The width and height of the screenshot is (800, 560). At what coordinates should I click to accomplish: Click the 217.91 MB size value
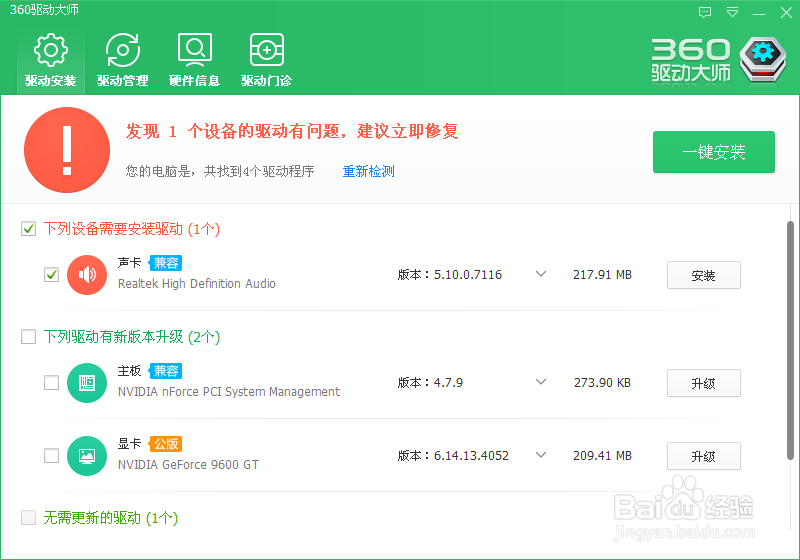(602, 275)
